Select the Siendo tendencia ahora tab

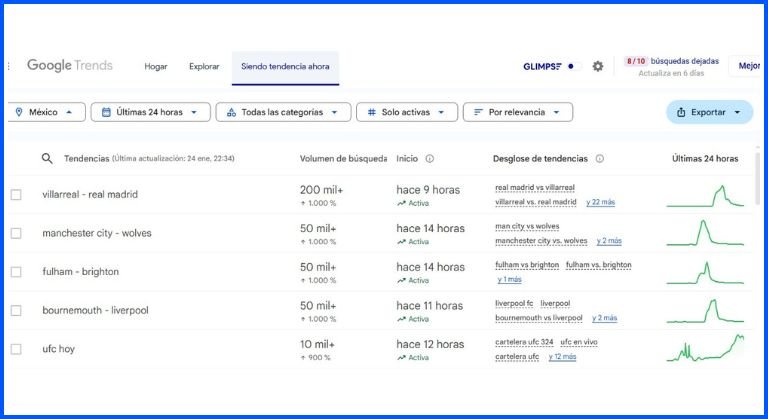point(285,67)
